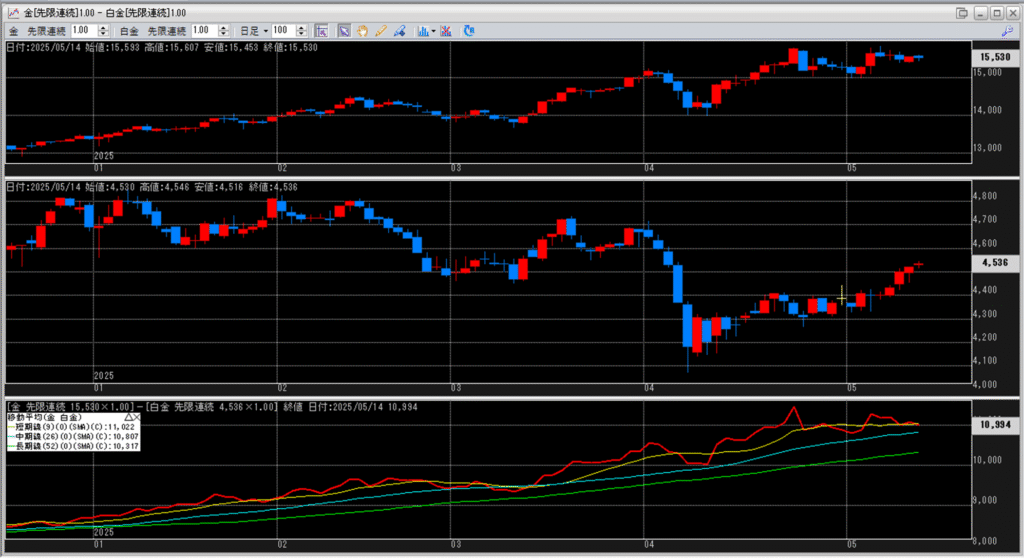The width and height of the screenshot is (1024, 558).
Task: Click the gold chart OHLC header with 始値:15,593
Action: coord(162,48)
